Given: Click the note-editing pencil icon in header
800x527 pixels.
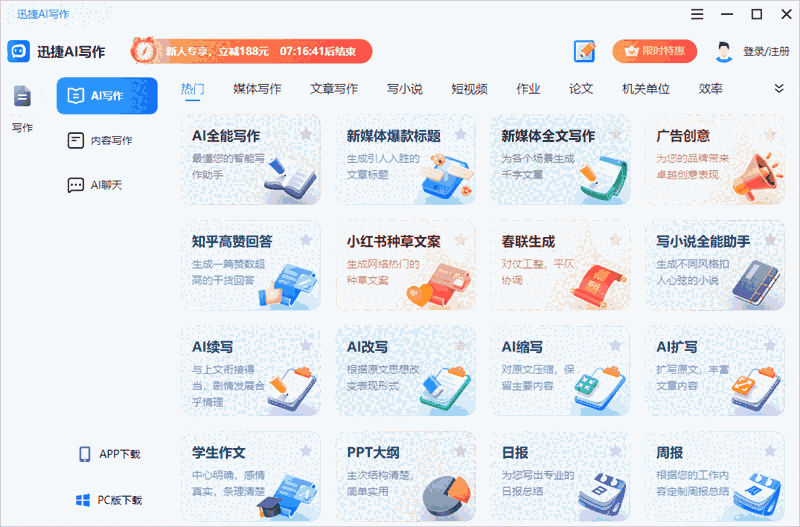Looking at the screenshot, I should pos(585,52).
